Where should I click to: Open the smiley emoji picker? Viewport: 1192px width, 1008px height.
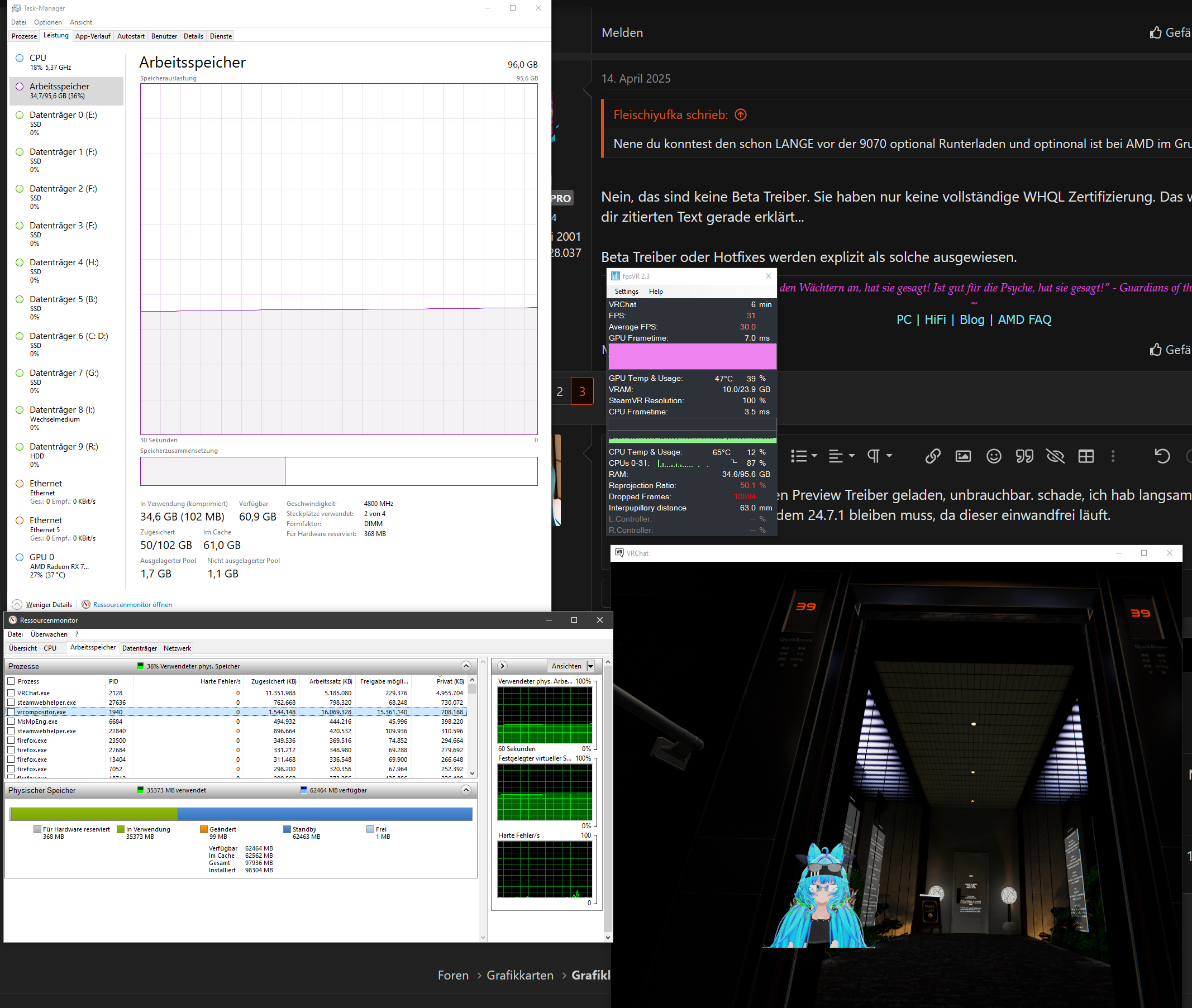[994, 456]
